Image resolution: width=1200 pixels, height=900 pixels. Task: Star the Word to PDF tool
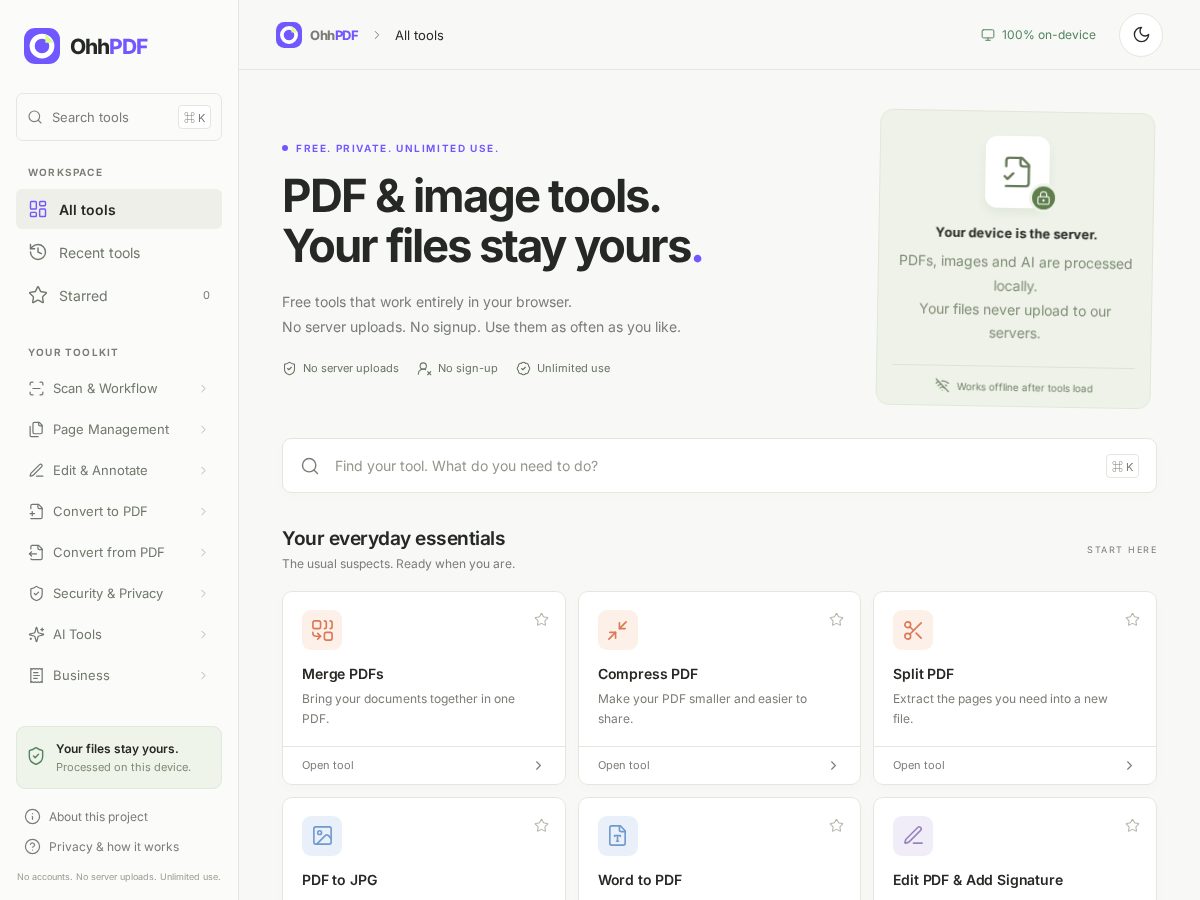point(836,825)
